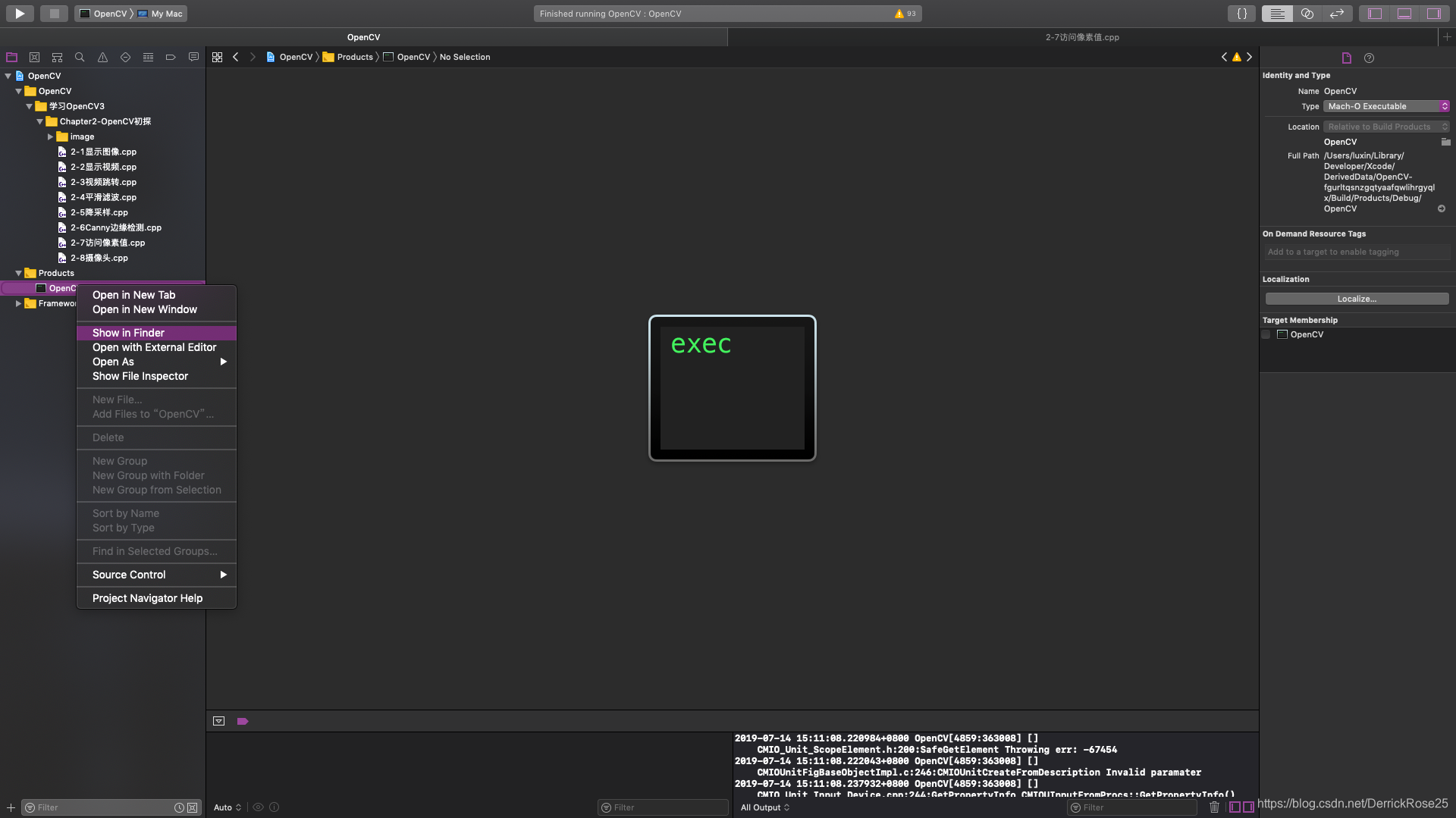Choose Show in Finder
Screen dimensions: 1456x818
click(156, 333)
